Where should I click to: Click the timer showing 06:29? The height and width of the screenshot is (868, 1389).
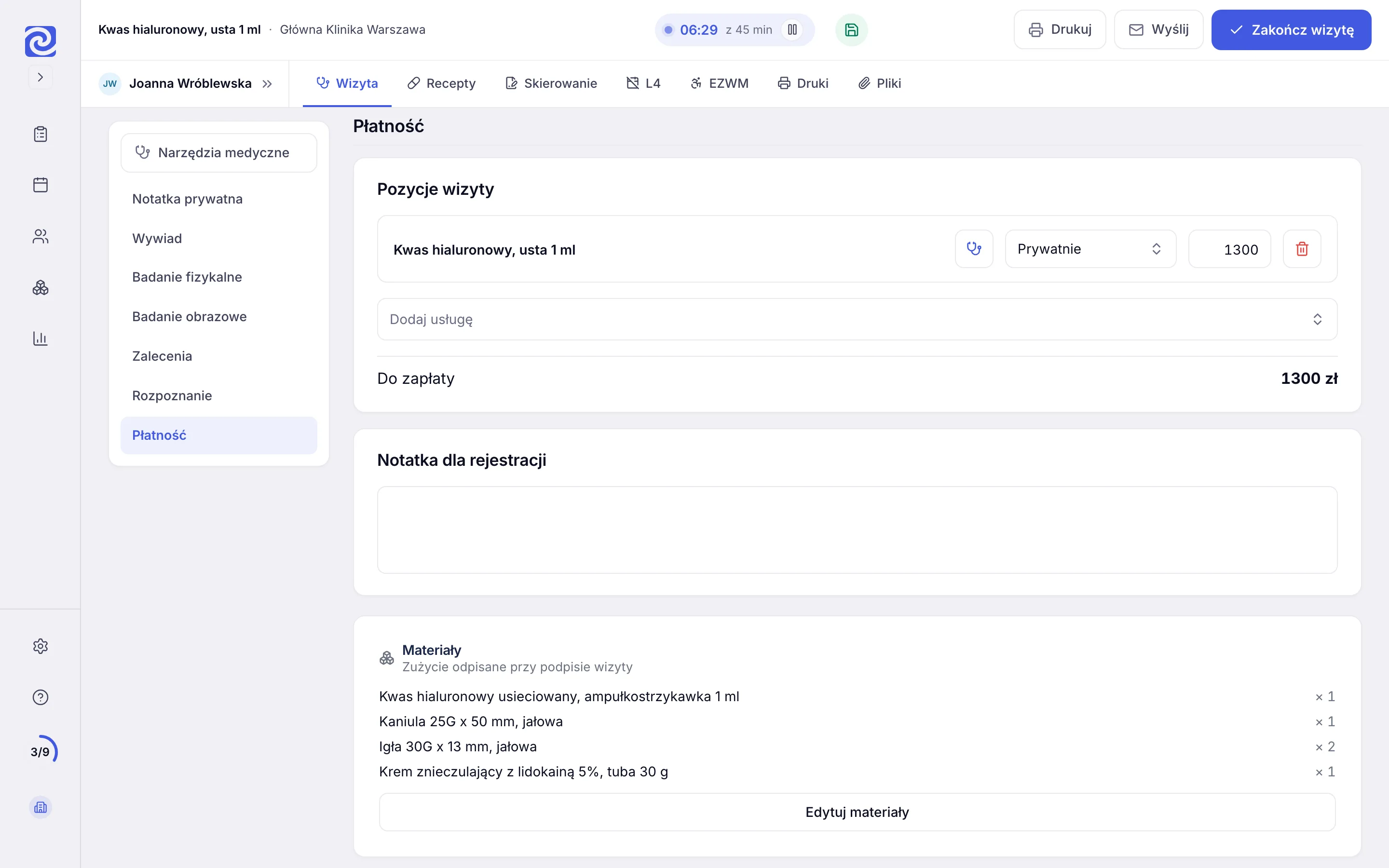coord(698,30)
